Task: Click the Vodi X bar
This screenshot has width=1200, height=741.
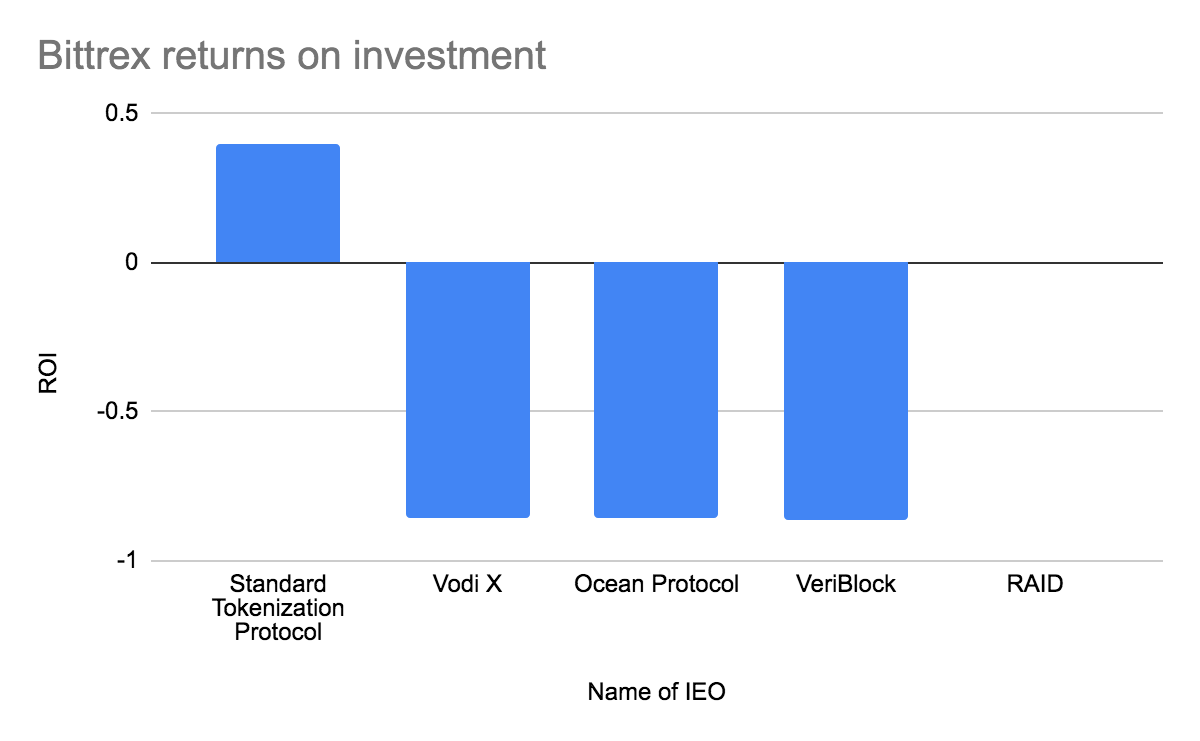Action: [467, 390]
